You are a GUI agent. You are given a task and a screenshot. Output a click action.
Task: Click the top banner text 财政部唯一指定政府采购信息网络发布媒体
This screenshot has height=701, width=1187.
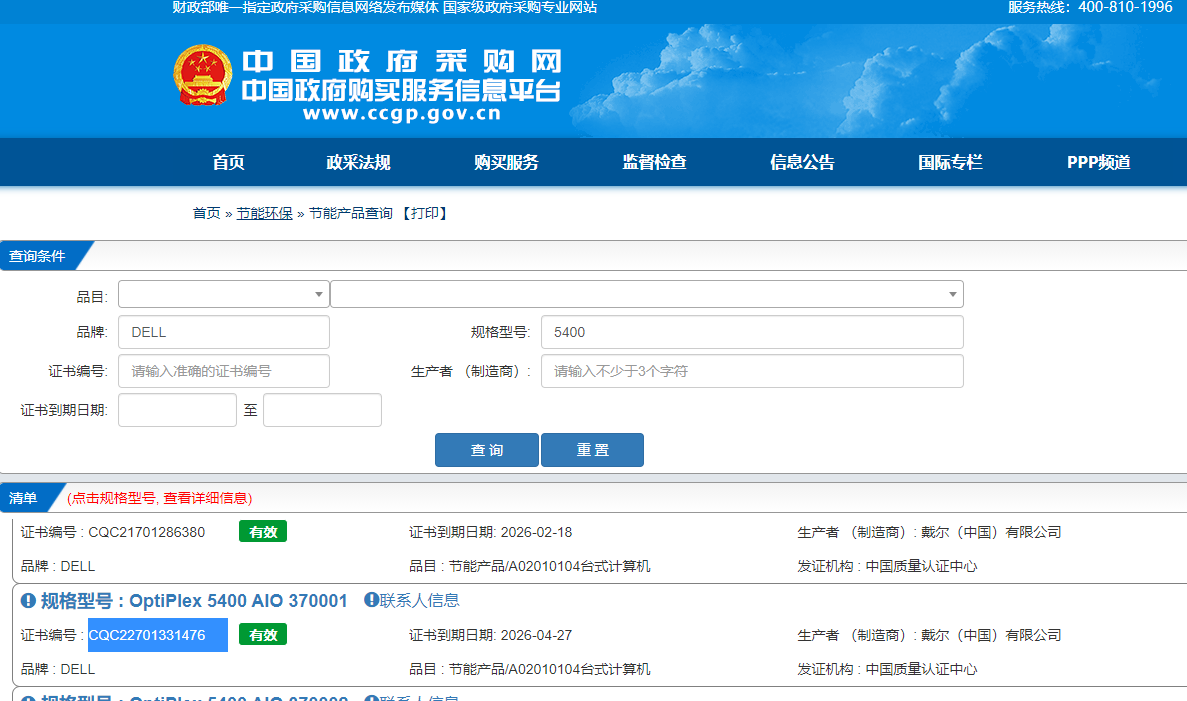(x=305, y=8)
